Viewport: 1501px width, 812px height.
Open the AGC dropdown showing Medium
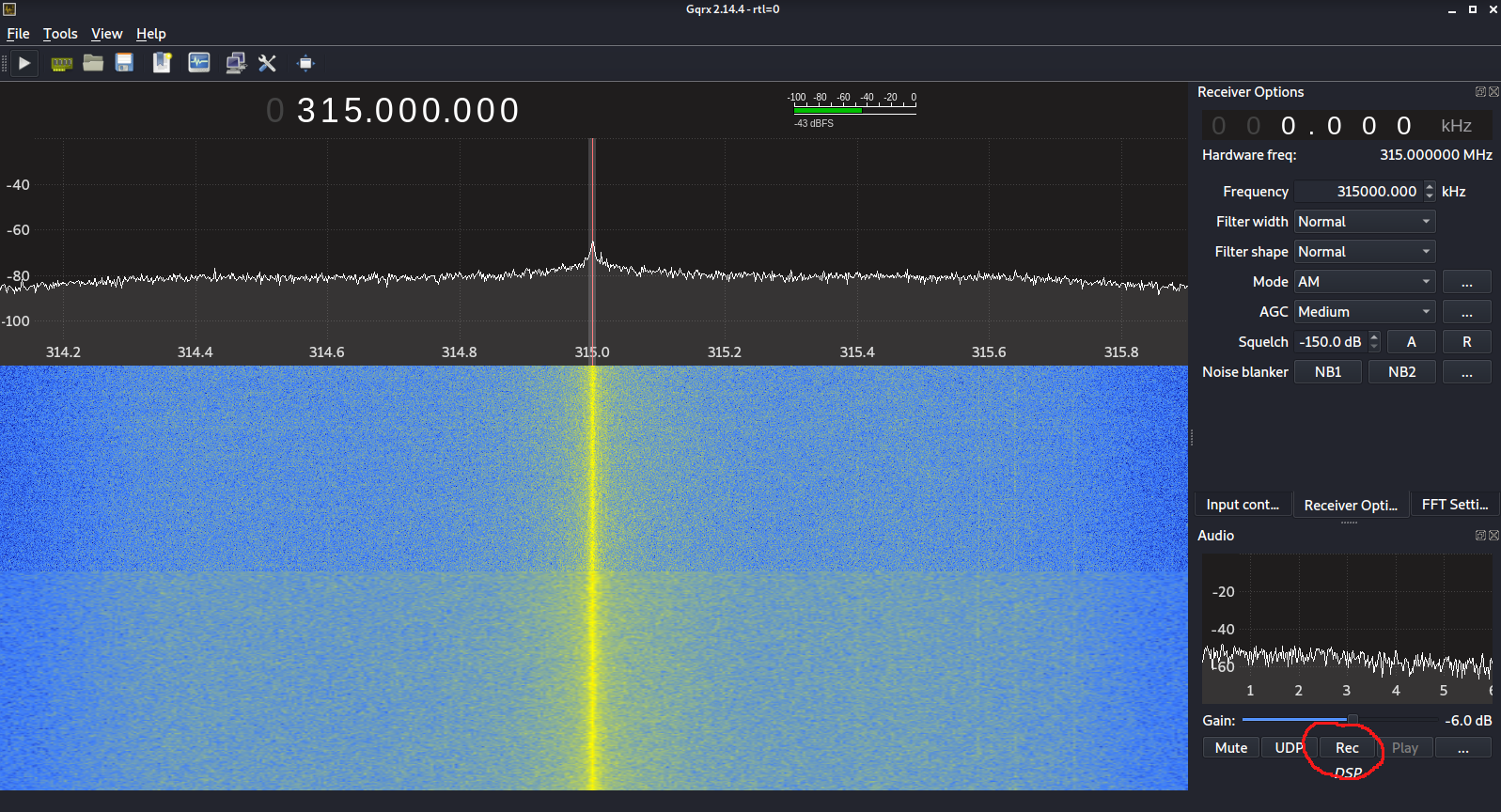coord(1365,312)
